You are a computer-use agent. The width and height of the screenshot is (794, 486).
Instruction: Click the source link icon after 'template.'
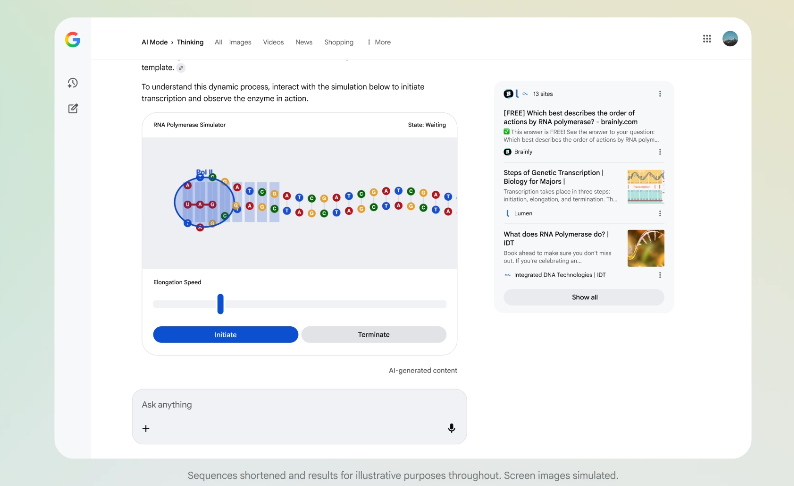coord(181,68)
